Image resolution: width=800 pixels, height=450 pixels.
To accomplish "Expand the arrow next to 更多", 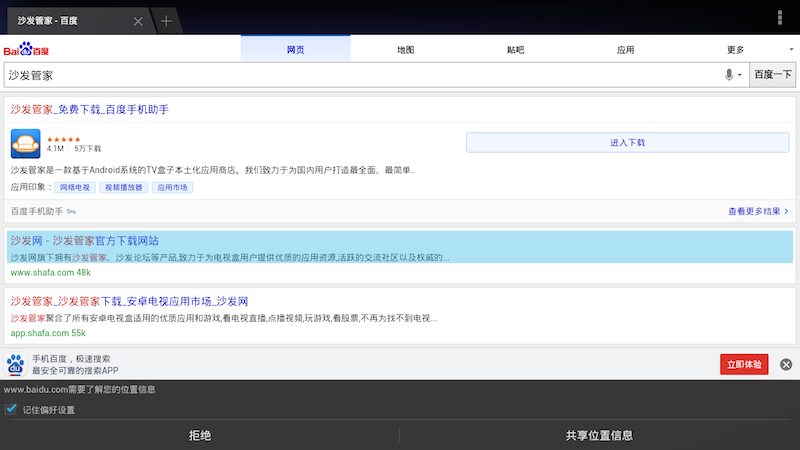I will (791, 49).
